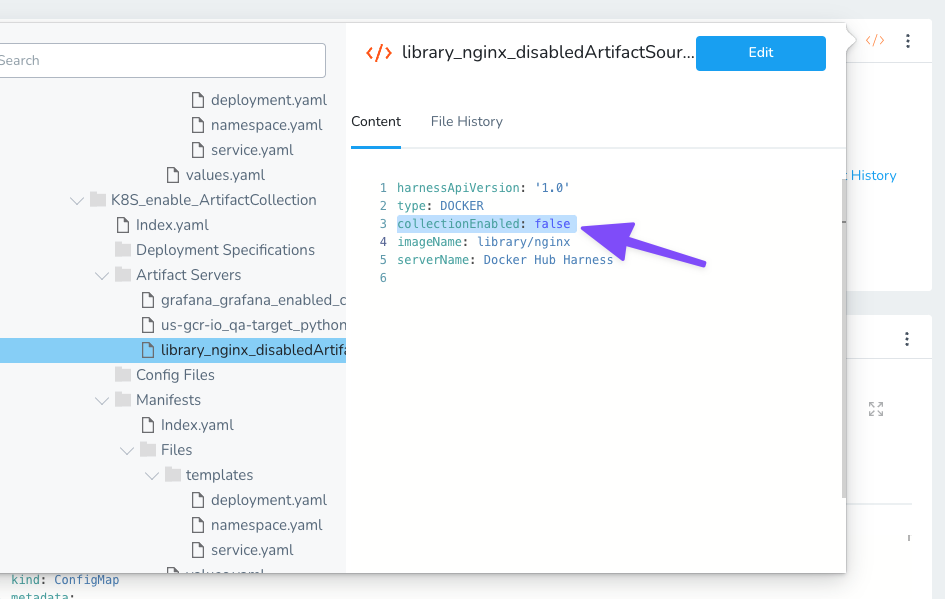Click the Manifests folder icon
The image size is (945, 599).
pos(123,400)
